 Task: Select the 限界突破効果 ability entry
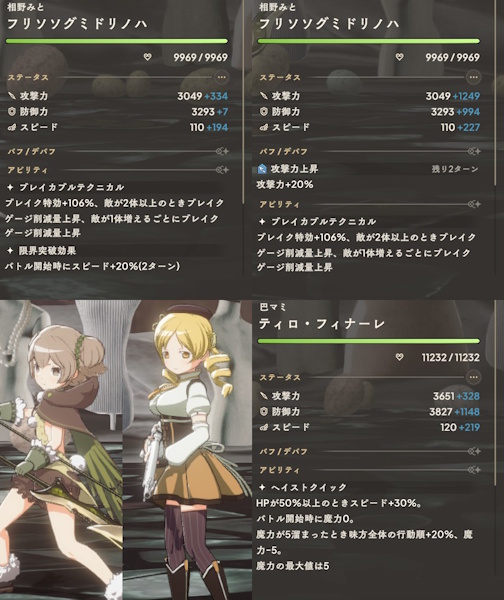[41, 251]
